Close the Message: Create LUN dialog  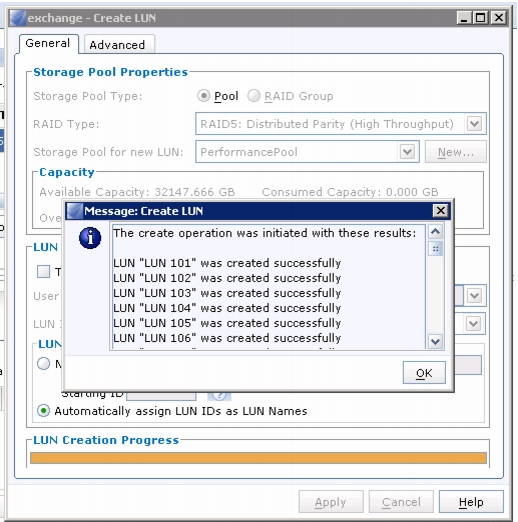coord(441,210)
